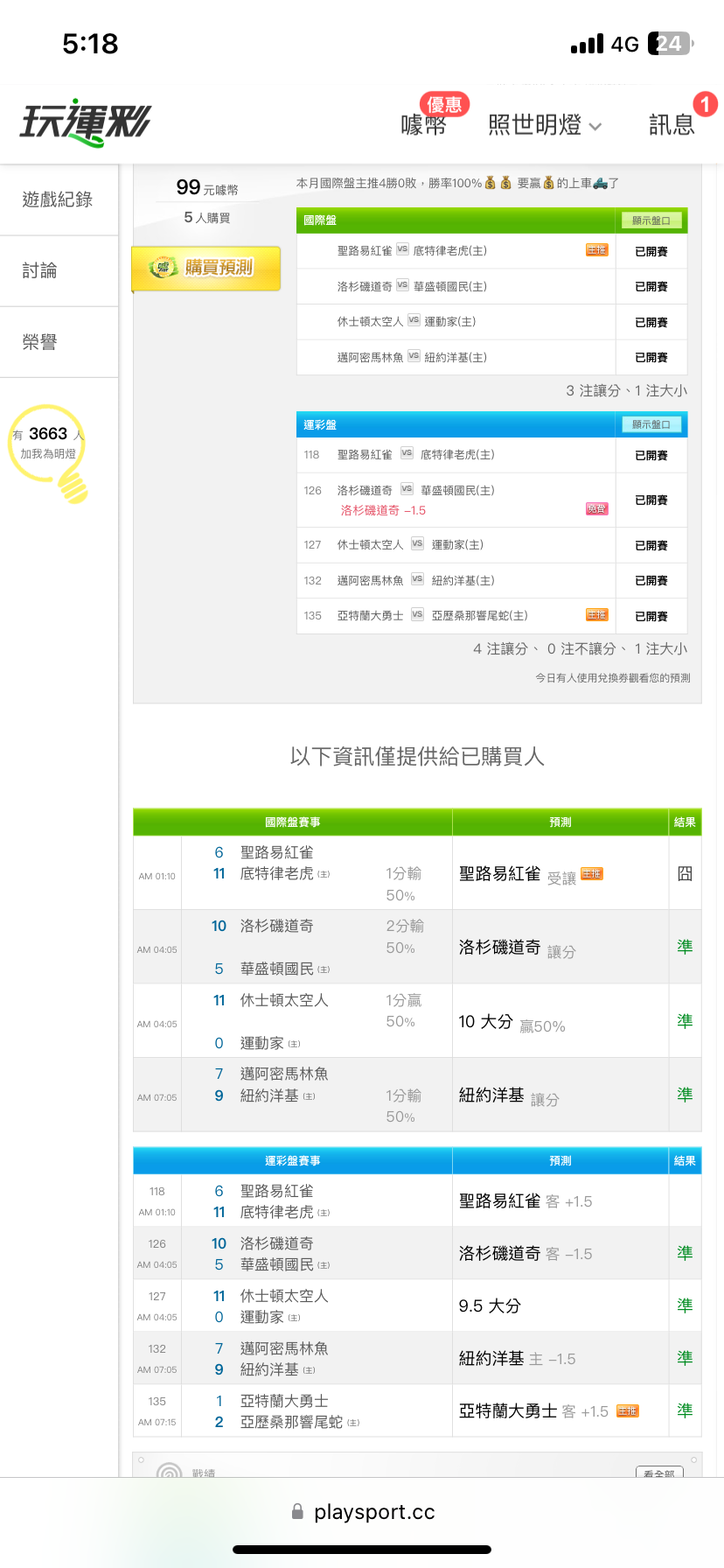Tap 準 result for 洛杉磯道奇 讓分

pos(685,947)
